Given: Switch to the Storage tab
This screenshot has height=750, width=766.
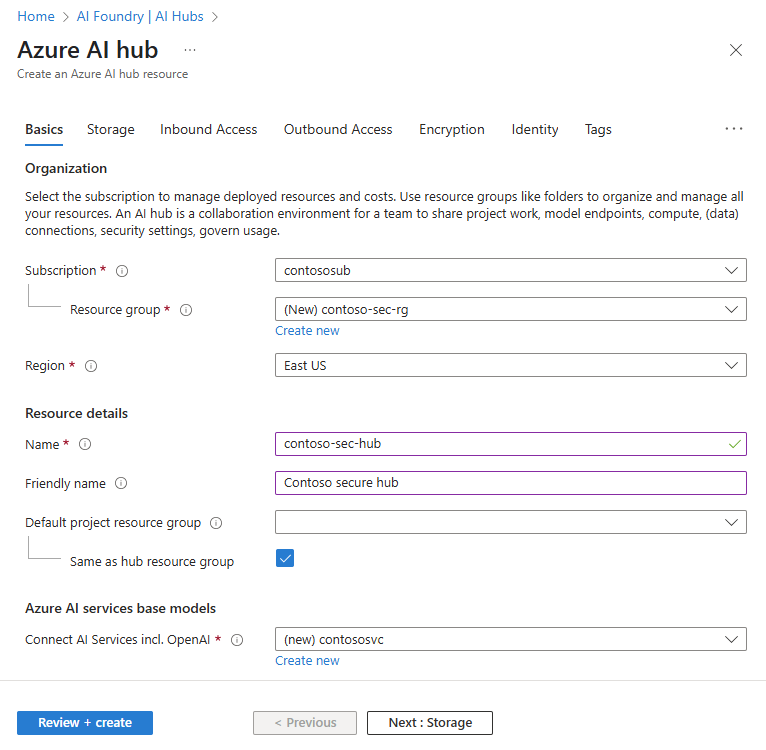Looking at the screenshot, I should [111, 129].
